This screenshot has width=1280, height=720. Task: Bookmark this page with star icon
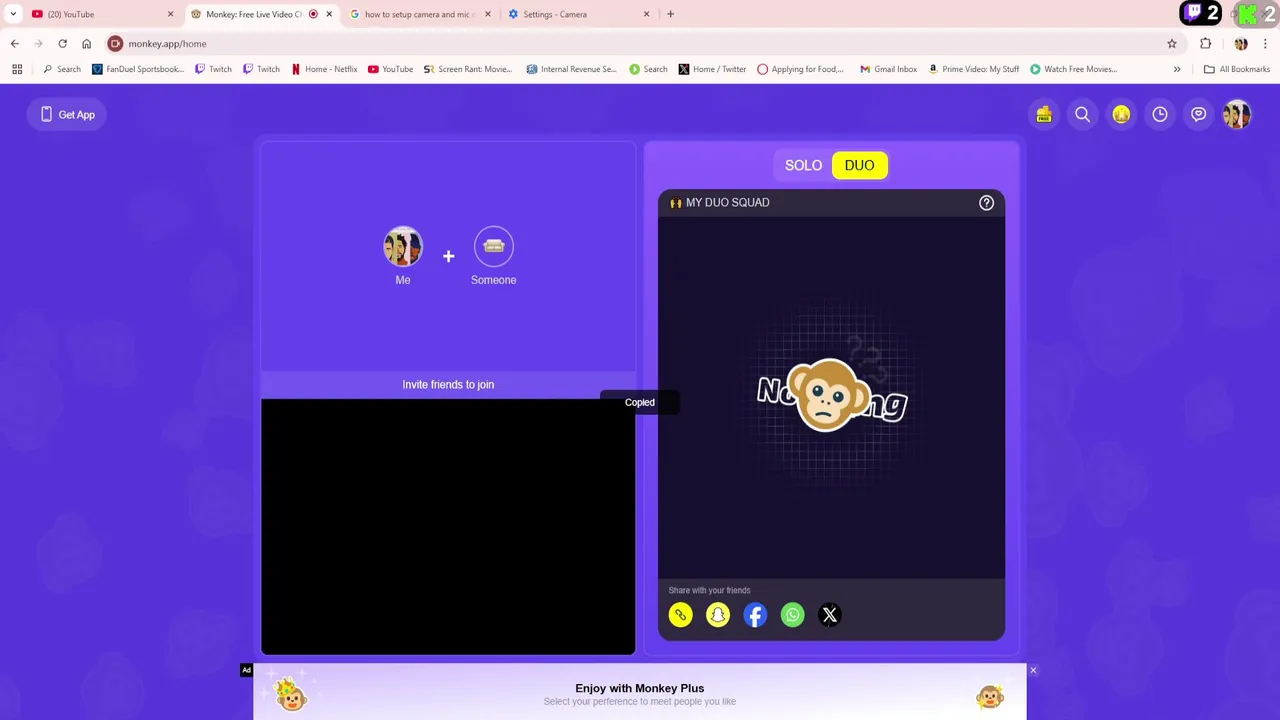[1172, 44]
